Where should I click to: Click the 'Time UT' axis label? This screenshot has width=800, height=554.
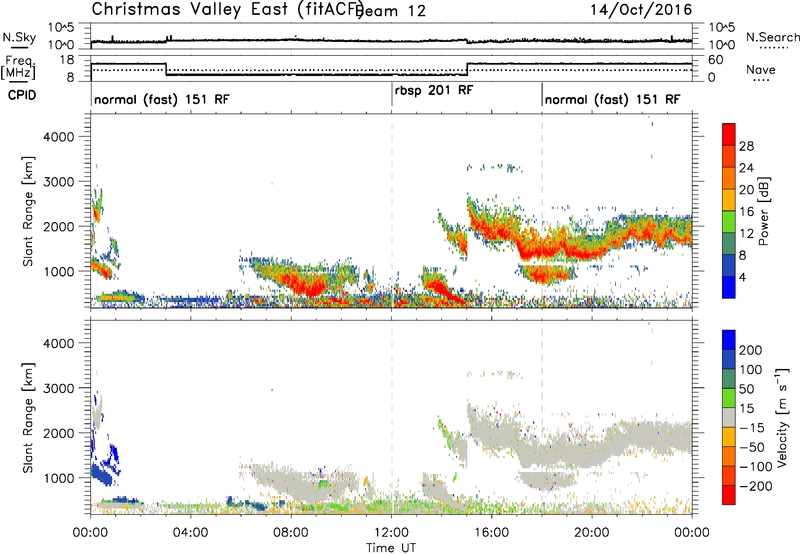point(391,548)
